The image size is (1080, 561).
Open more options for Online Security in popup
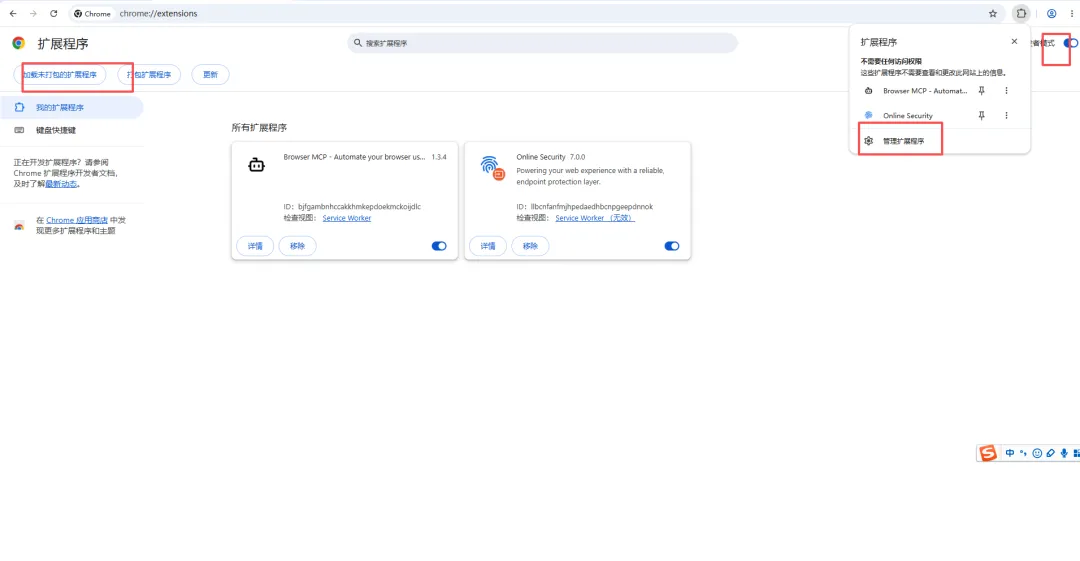tap(1006, 116)
